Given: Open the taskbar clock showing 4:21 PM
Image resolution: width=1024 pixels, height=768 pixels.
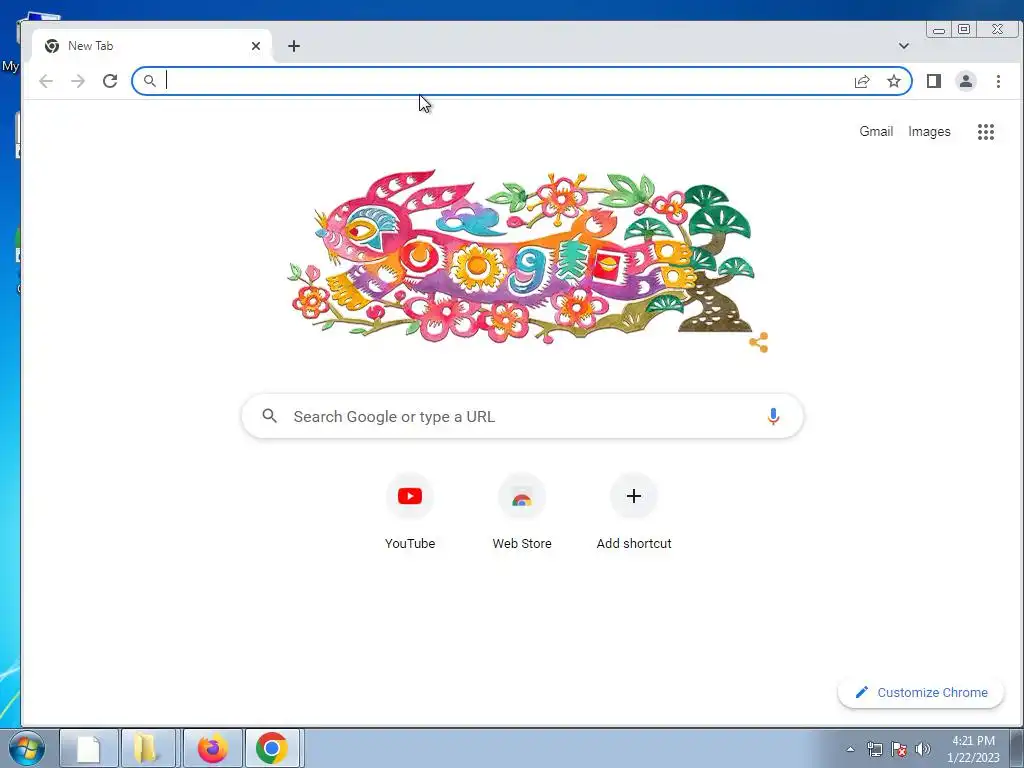Looking at the screenshot, I should 973,749.
